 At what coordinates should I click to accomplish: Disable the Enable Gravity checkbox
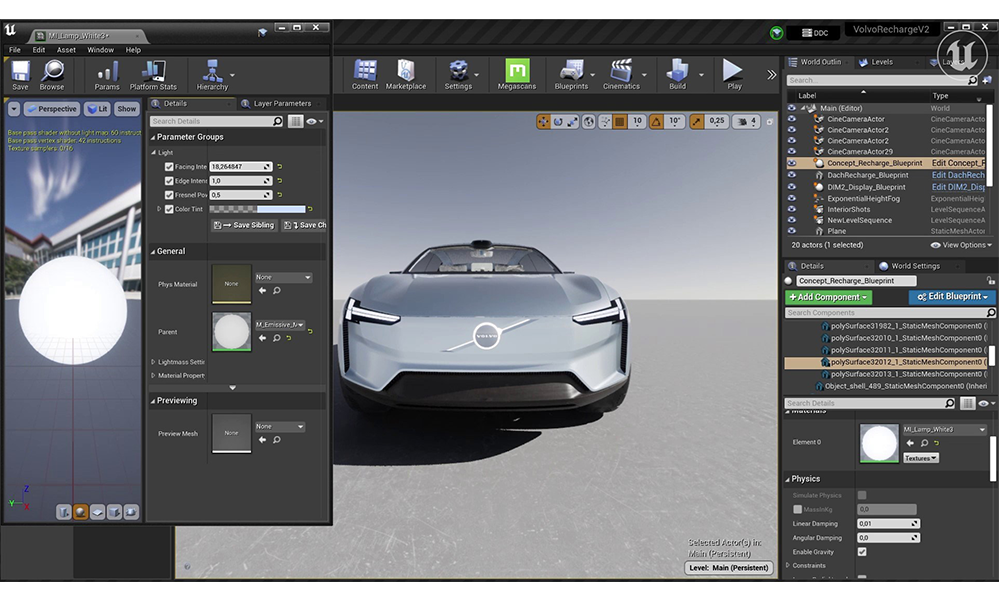pyautogui.click(x=862, y=552)
